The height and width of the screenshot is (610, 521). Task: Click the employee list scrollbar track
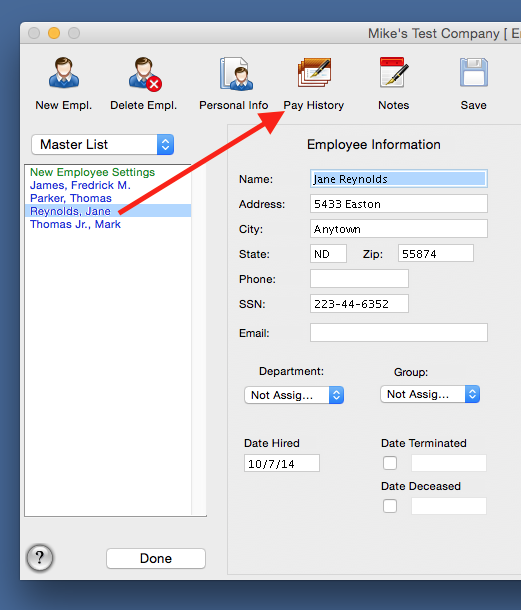[198, 340]
